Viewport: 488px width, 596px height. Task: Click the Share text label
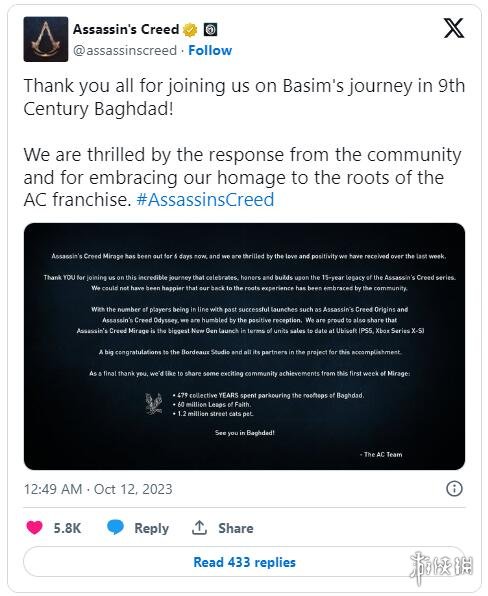236,528
